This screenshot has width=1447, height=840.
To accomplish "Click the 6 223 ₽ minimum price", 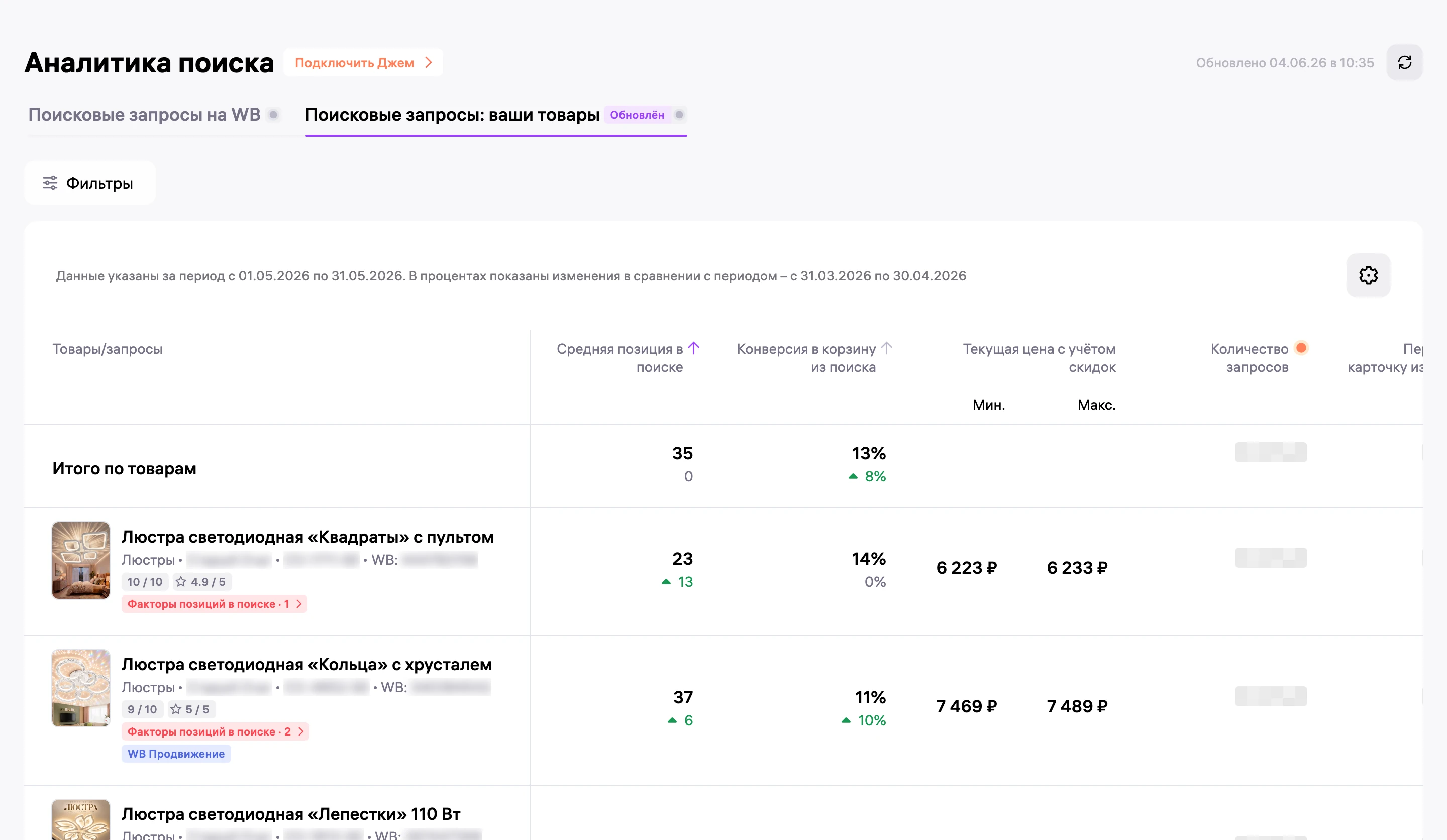I will (966, 568).
